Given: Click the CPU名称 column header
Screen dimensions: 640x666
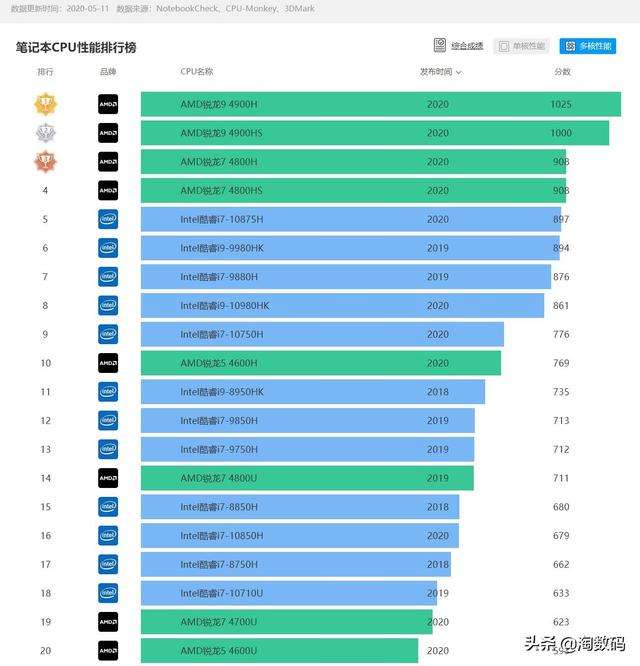Looking at the screenshot, I should (196, 72).
